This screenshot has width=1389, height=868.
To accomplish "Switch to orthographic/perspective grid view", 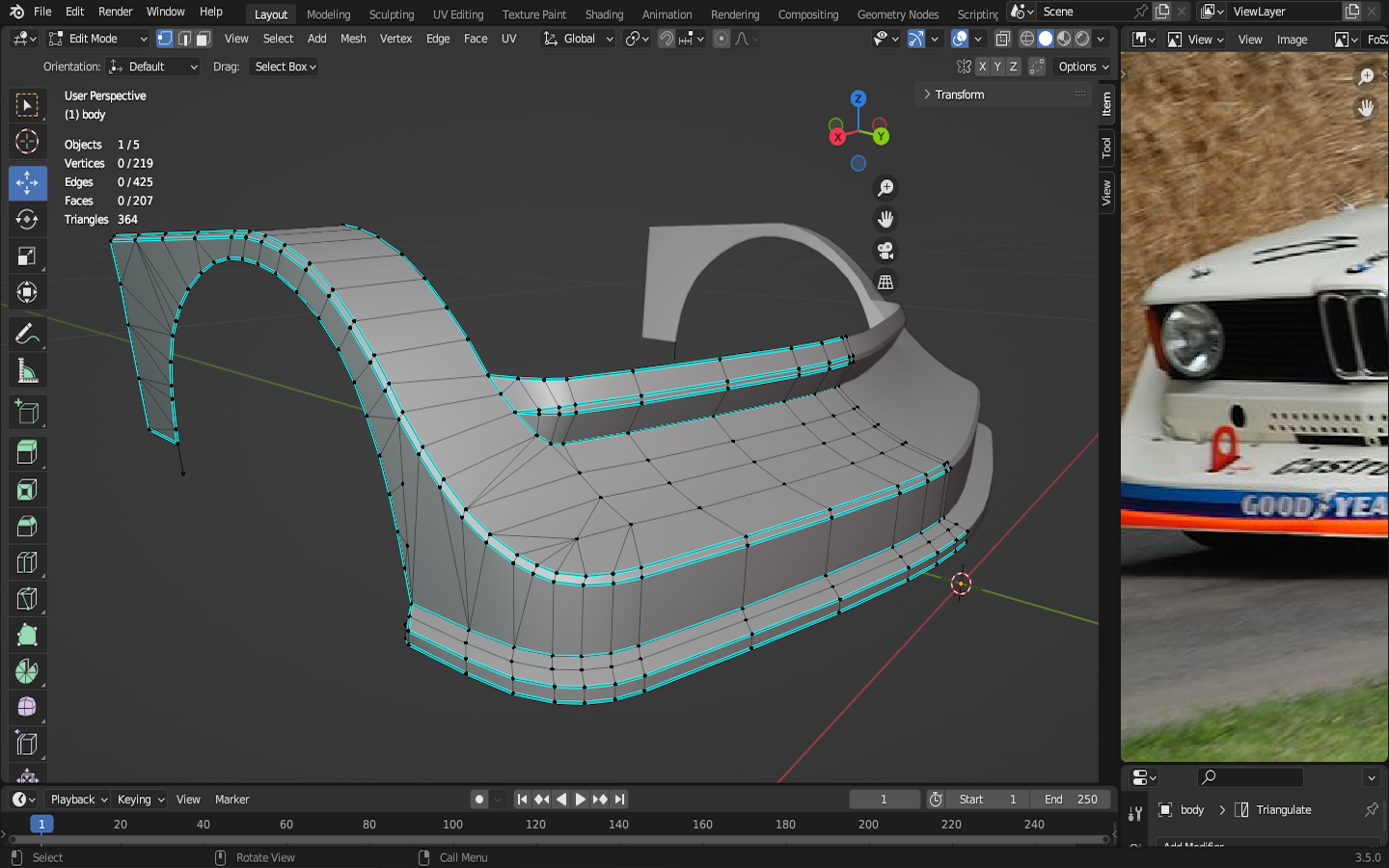I will (885, 283).
